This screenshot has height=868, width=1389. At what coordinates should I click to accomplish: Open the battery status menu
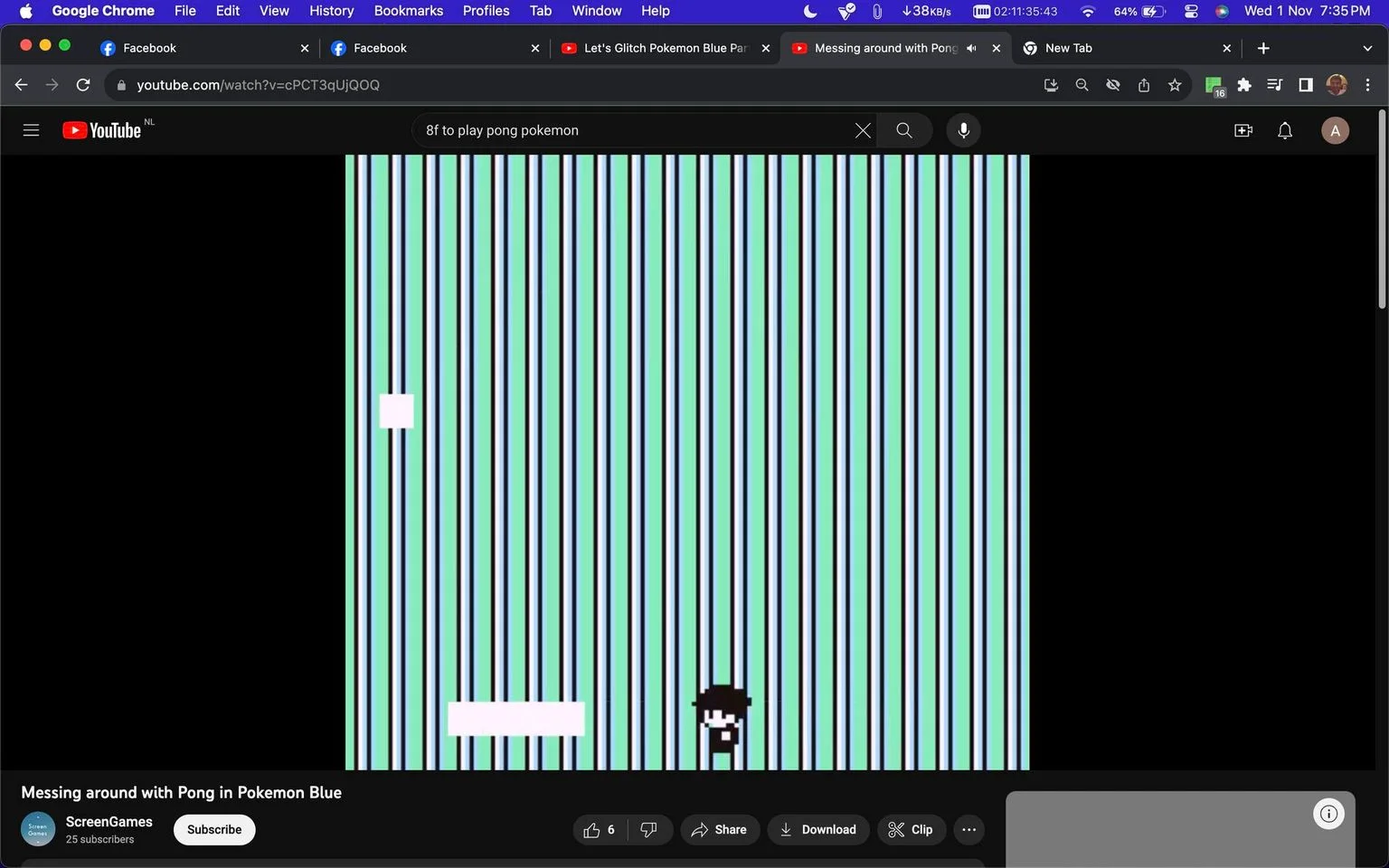tap(1139, 11)
